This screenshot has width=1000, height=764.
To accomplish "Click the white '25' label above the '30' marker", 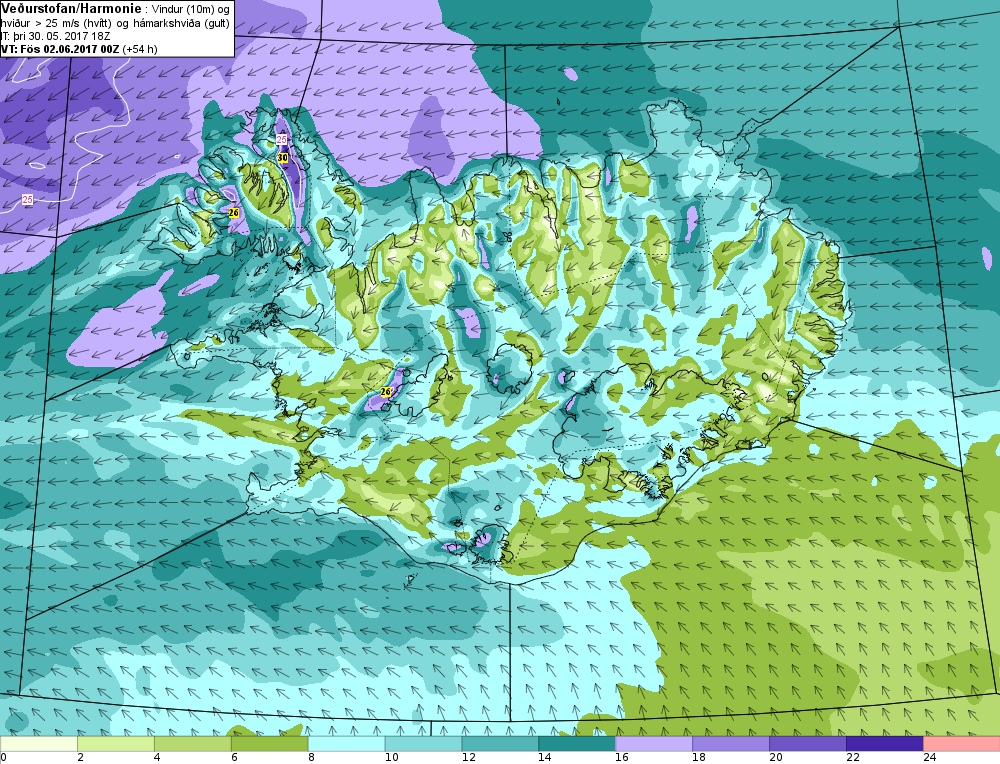I will coord(282,139).
